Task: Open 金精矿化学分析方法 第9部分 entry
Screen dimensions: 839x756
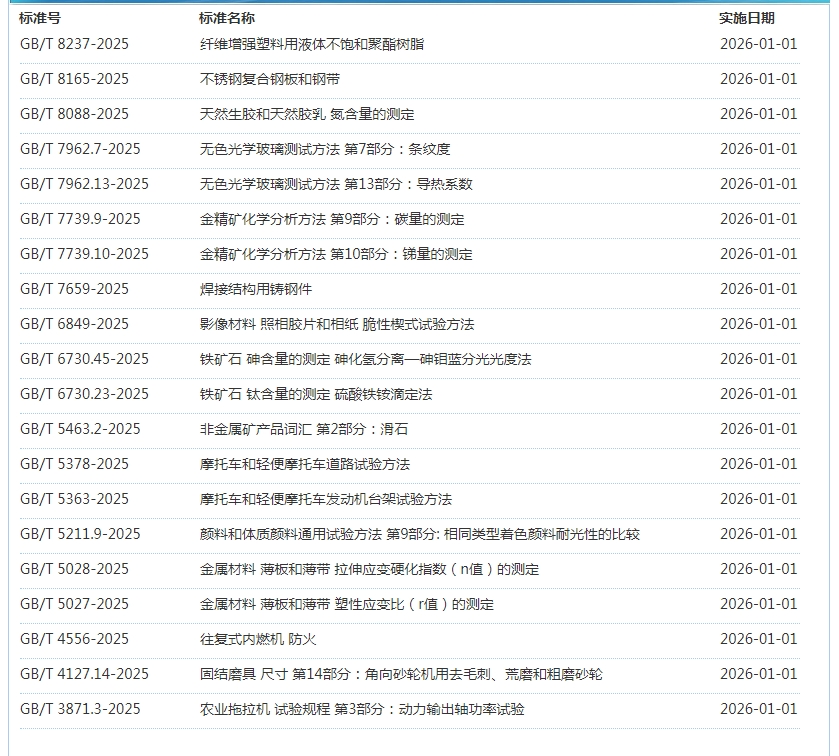Action: 331,219
